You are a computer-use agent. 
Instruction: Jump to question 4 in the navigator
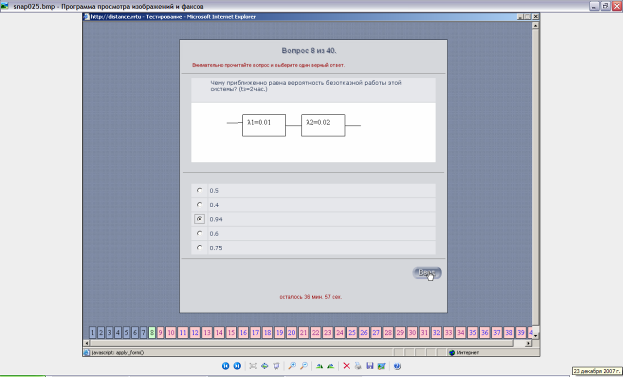[x=118, y=333]
